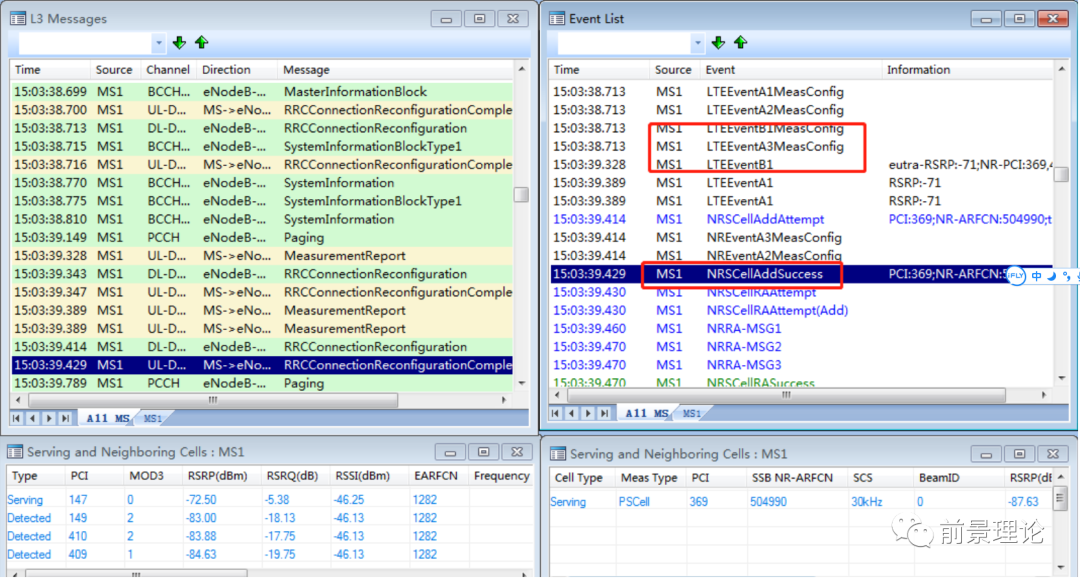
Task: Click the NR Serving and Neighboring Cells window icon
Action: [558, 454]
